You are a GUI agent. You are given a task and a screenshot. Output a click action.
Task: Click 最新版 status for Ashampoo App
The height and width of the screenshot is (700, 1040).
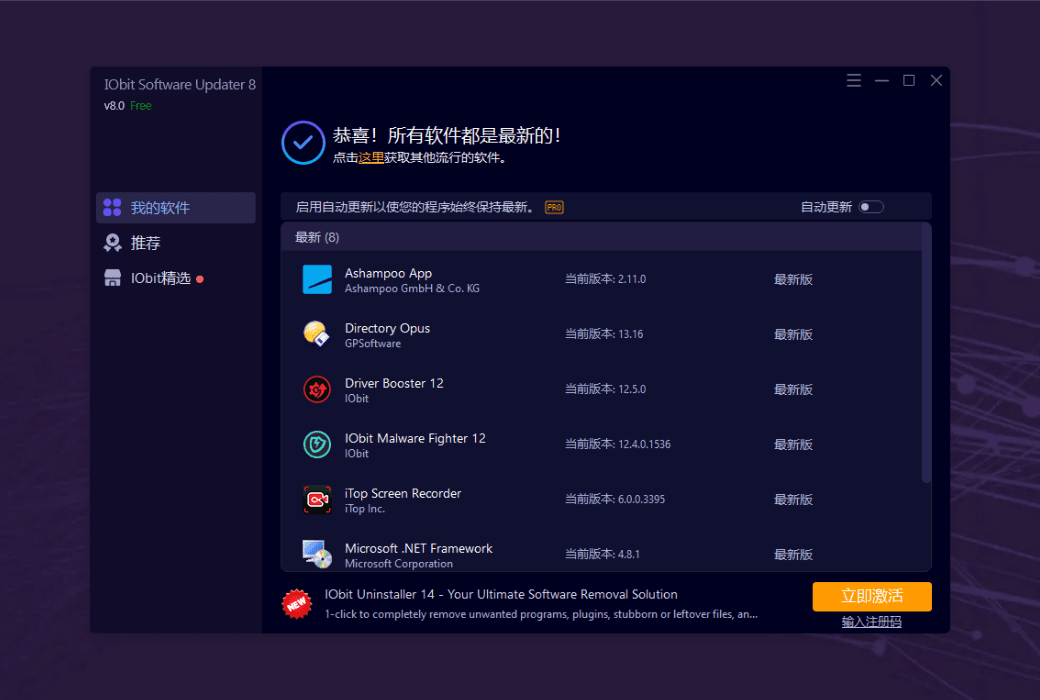pyautogui.click(x=793, y=280)
